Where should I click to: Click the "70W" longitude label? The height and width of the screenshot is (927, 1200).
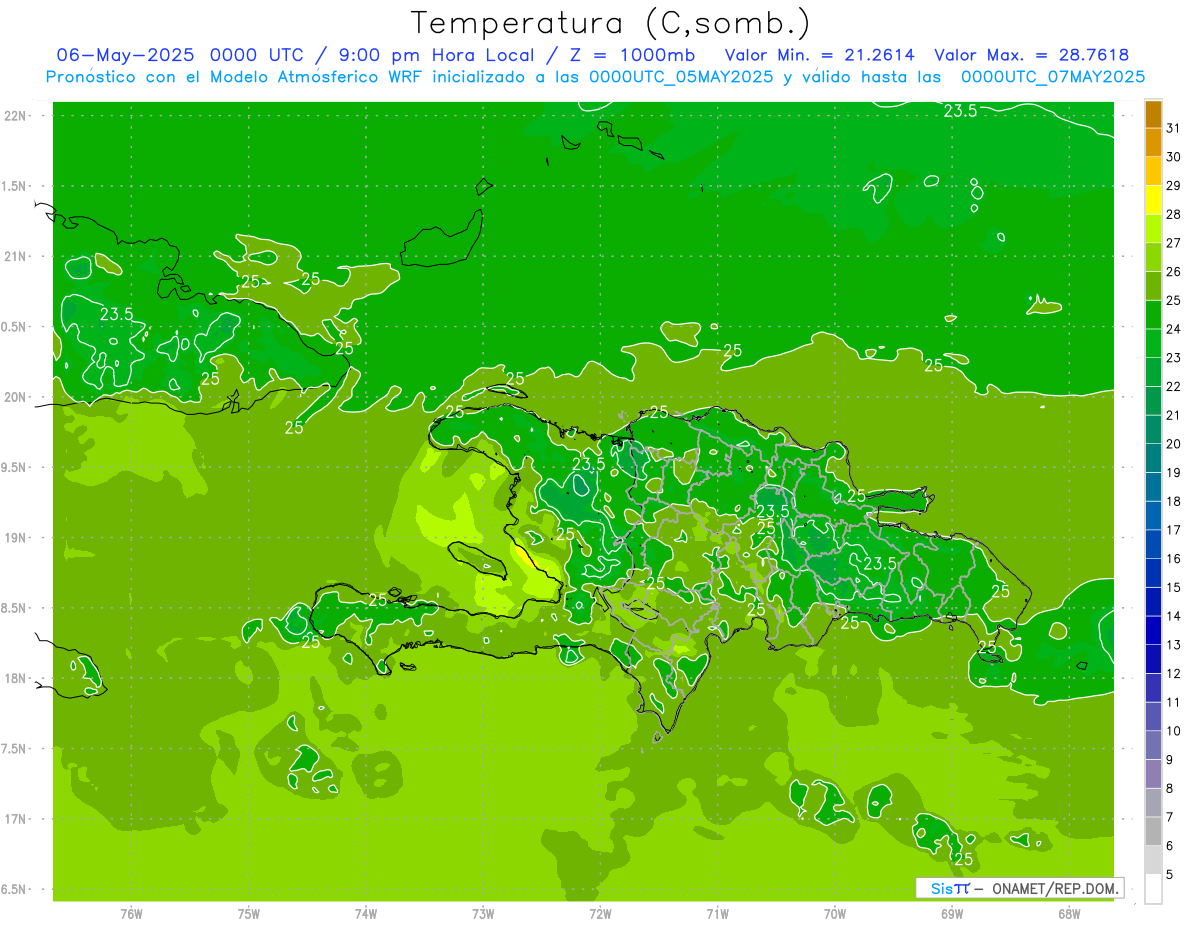pos(835,914)
